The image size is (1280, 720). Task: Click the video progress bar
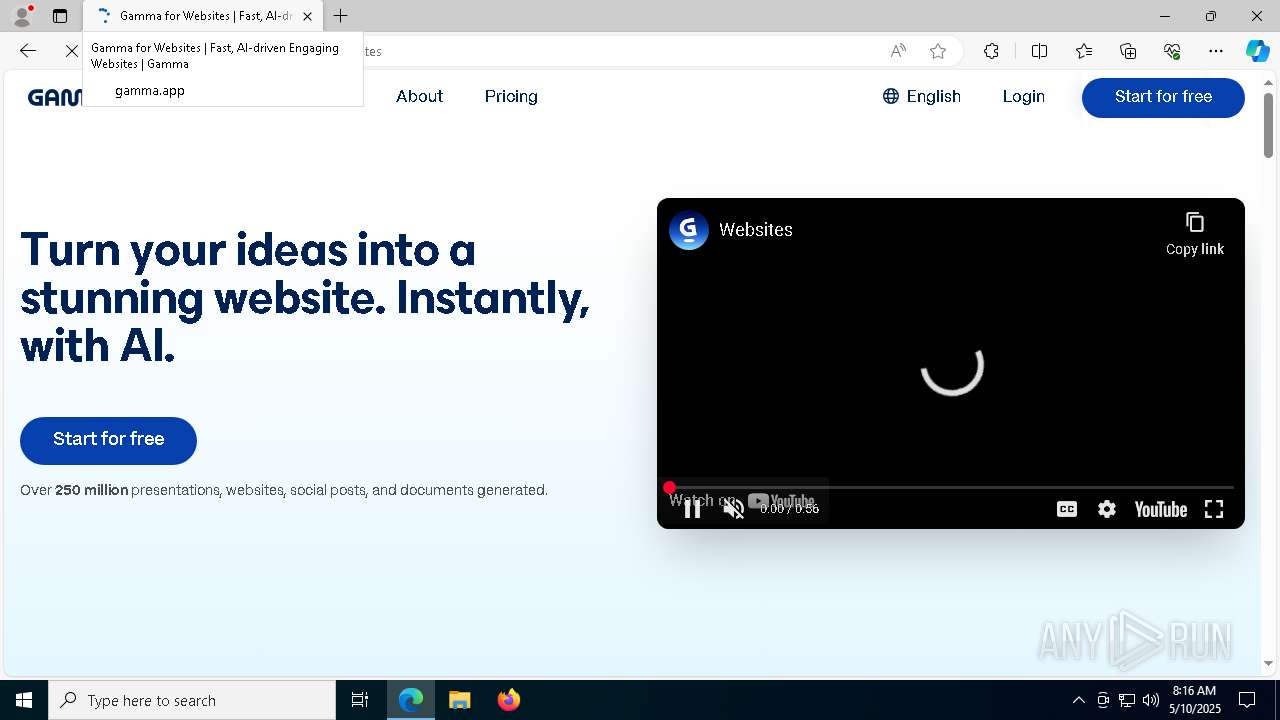[x=950, y=488]
